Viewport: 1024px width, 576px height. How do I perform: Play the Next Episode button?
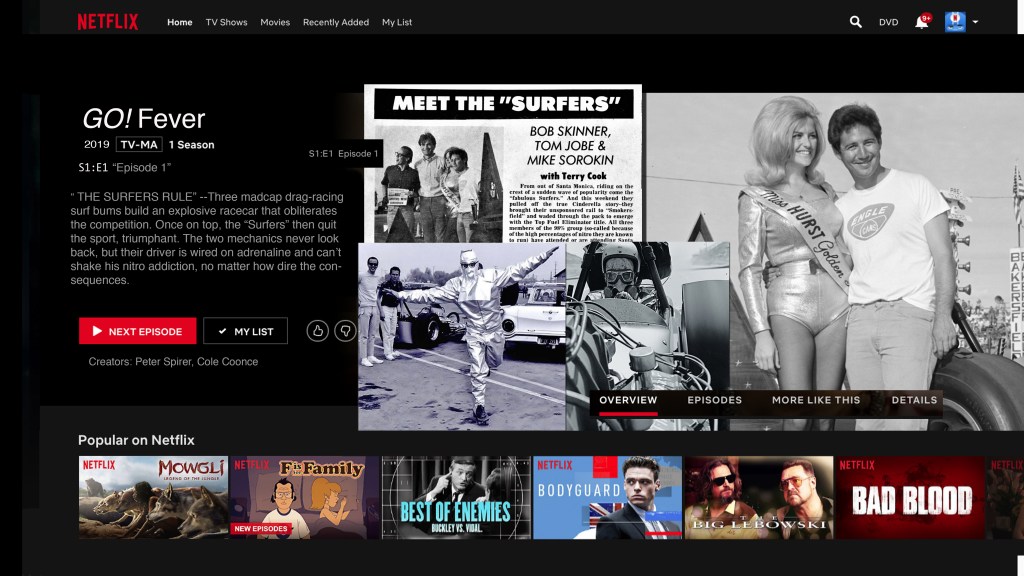(137, 331)
